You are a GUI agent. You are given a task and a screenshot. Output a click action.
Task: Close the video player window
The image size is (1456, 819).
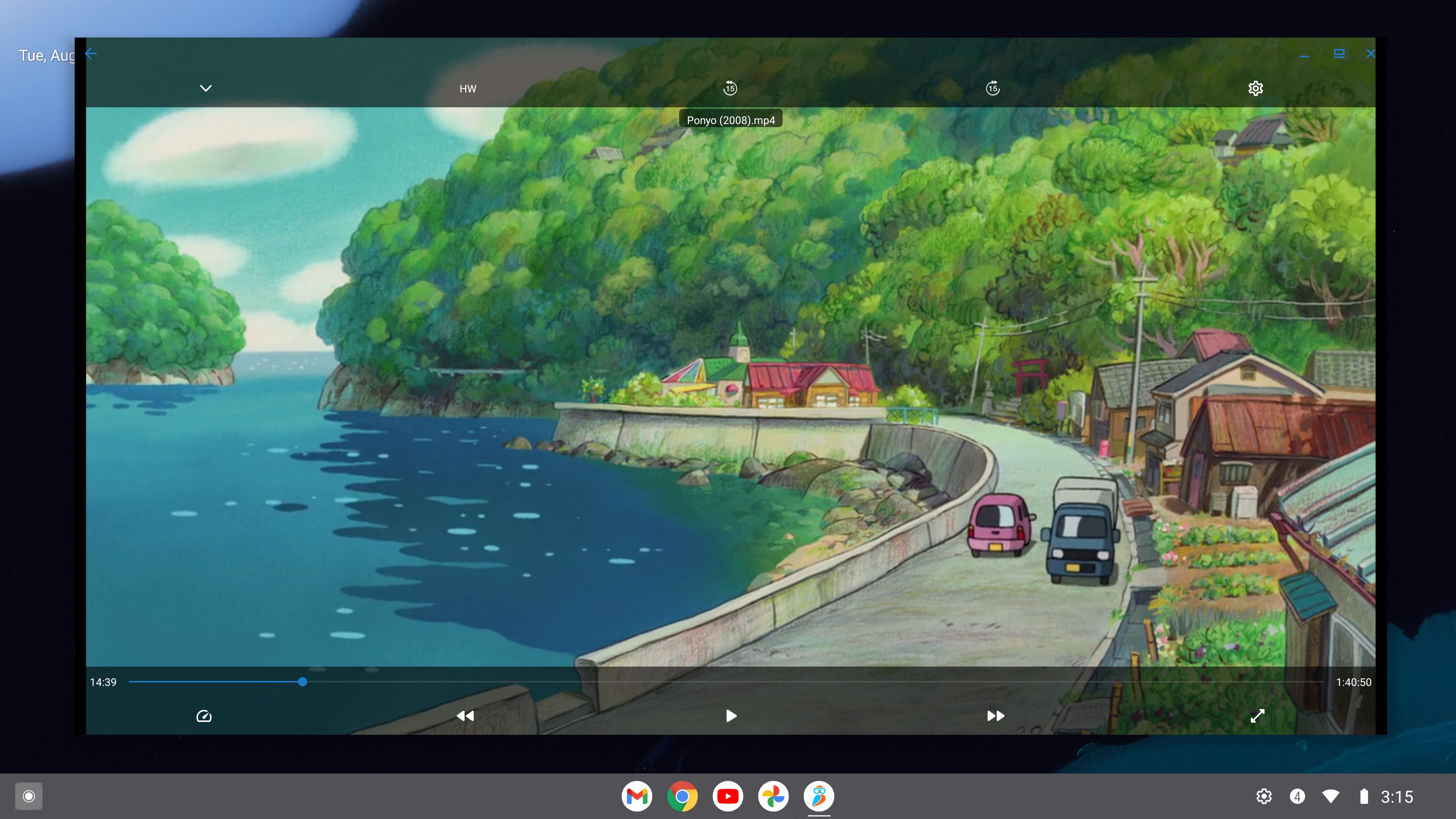point(1371,54)
